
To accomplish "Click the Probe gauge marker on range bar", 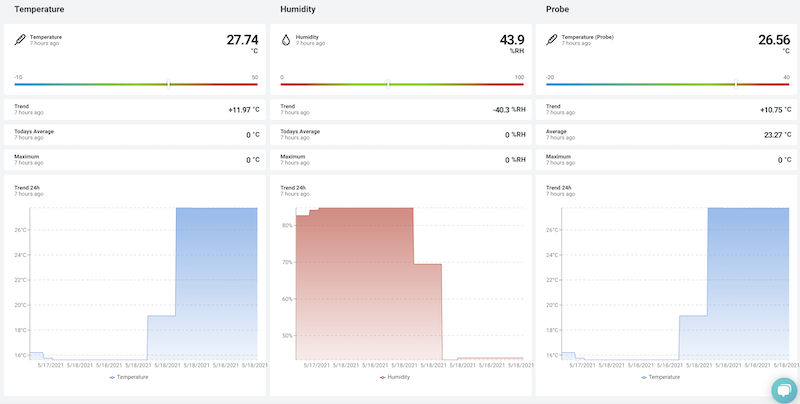I will coord(736,84).
